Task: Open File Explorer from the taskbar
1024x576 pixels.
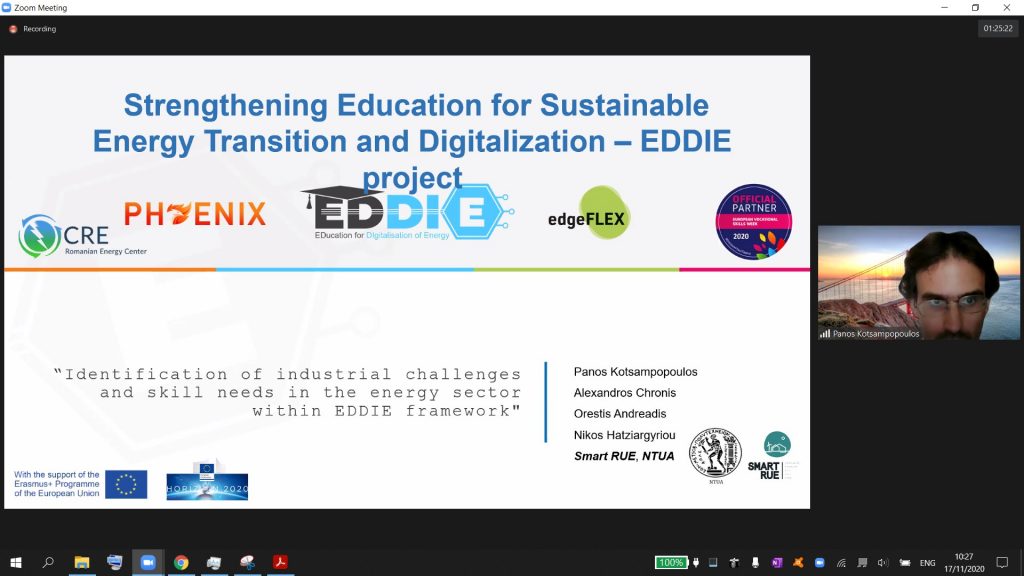Action: tap(82, 563)
